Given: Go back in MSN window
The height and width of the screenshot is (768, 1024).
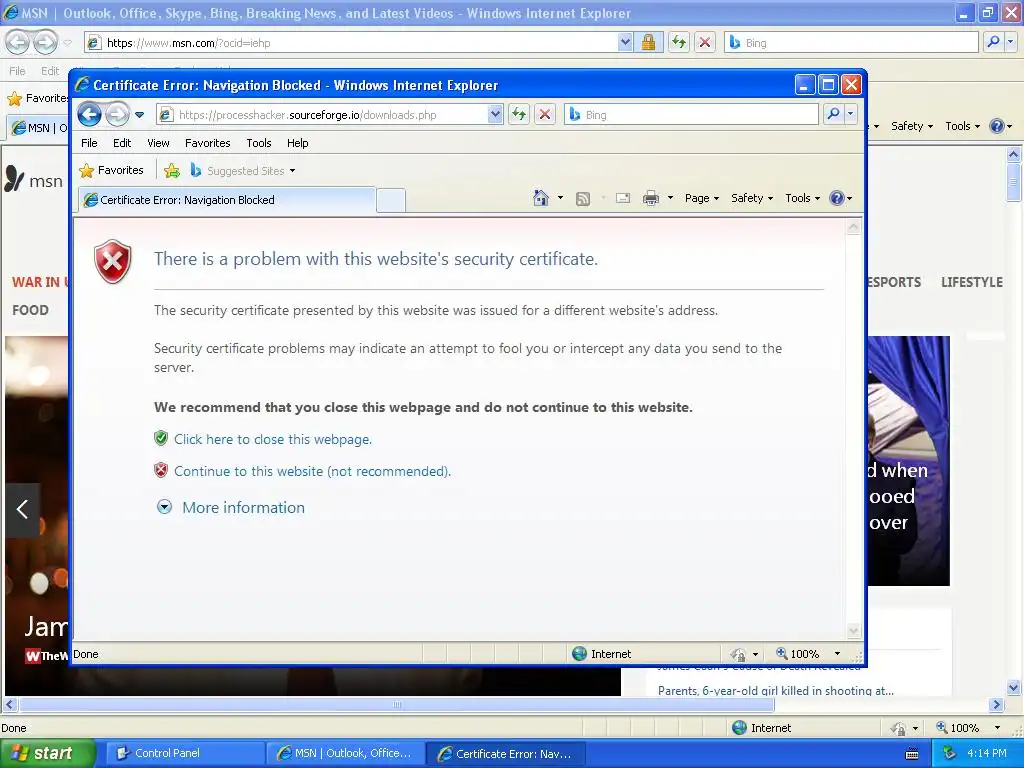Looking at the screenshot, I should point(18,42).
